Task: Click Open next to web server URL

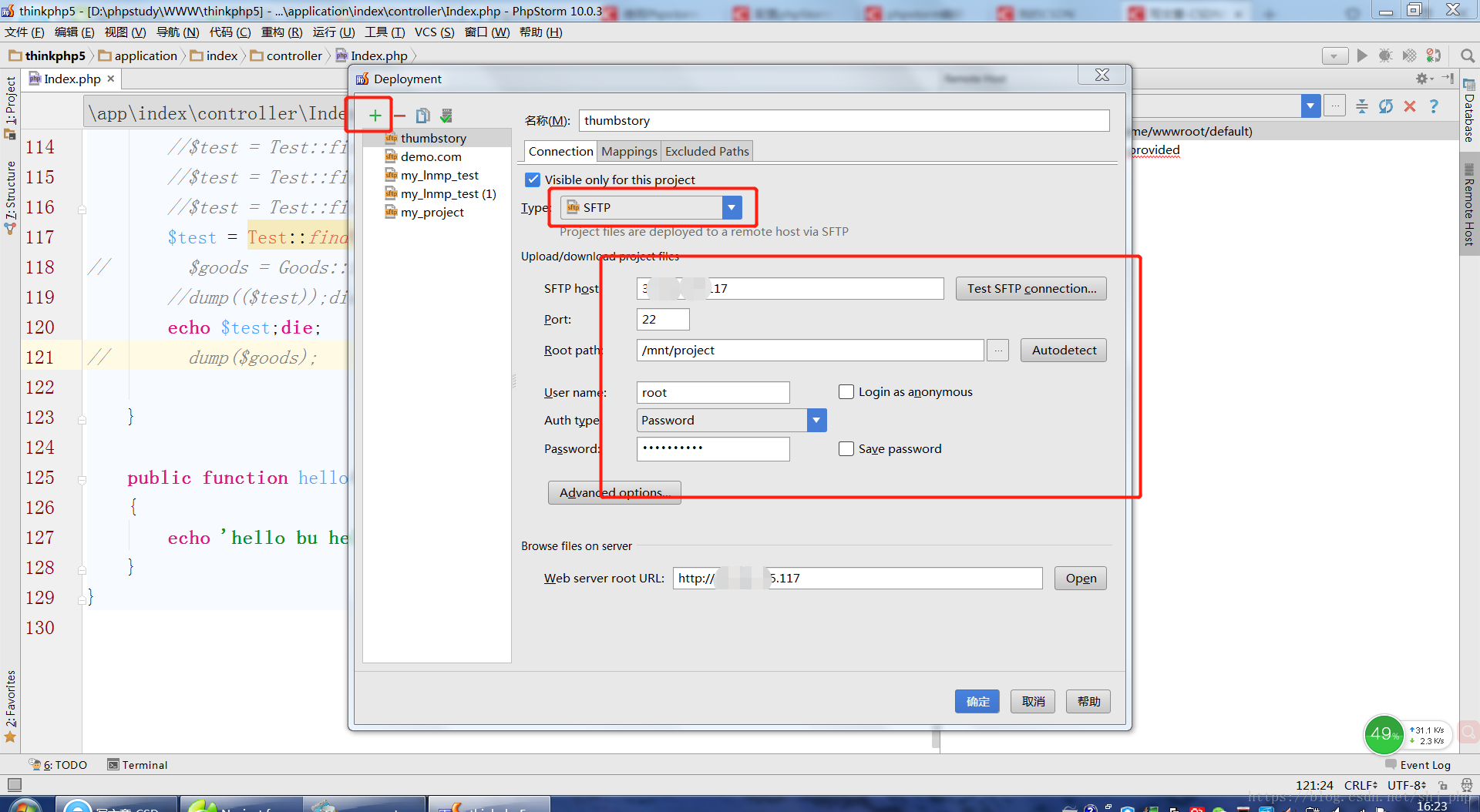Action: tap(1081, 579)
